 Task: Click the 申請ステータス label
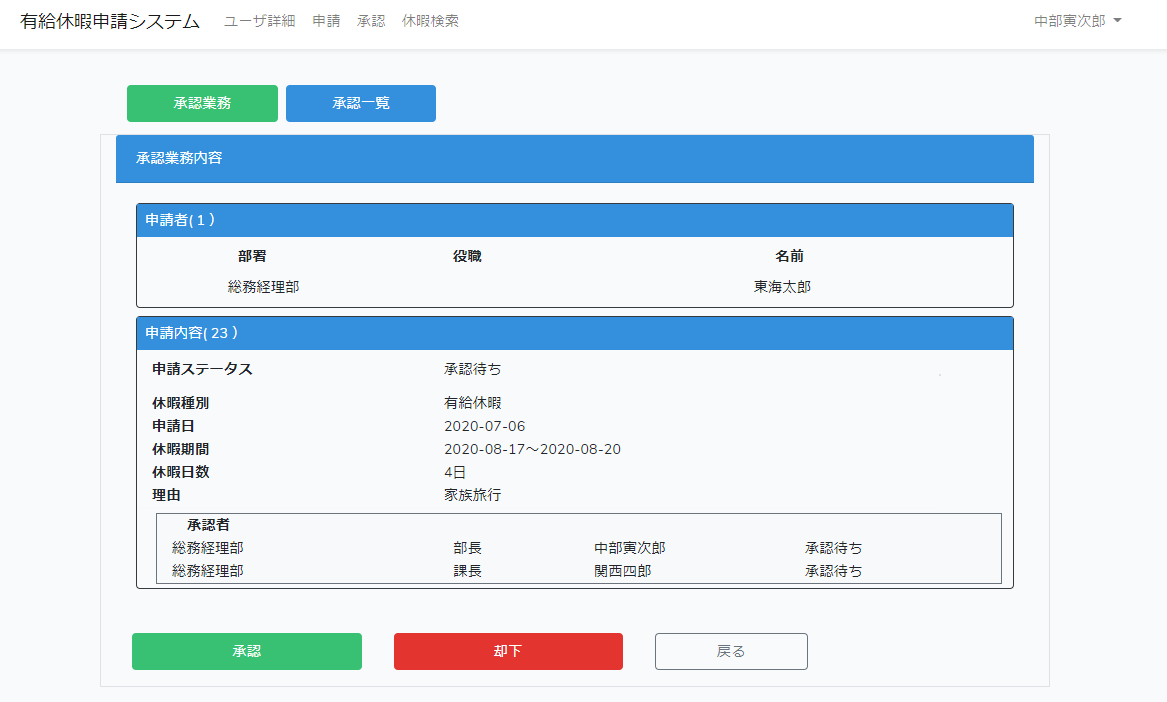tap(202, 369)
